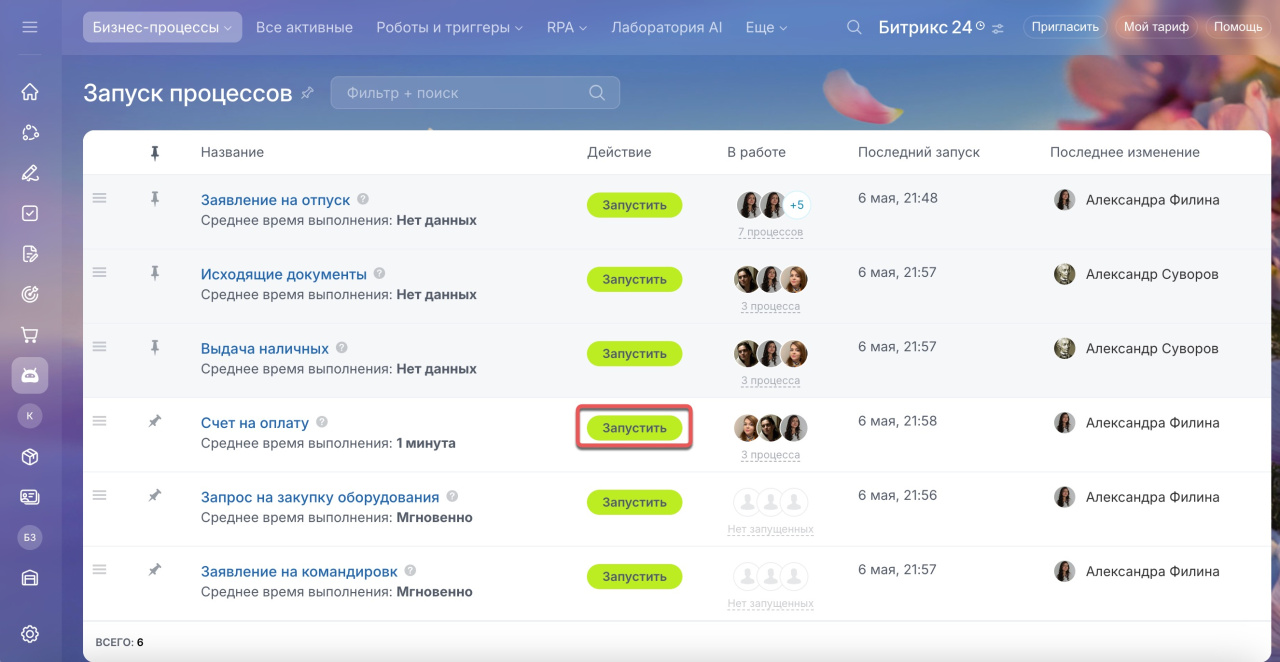Go to Все активные tab

click(304, 27)
